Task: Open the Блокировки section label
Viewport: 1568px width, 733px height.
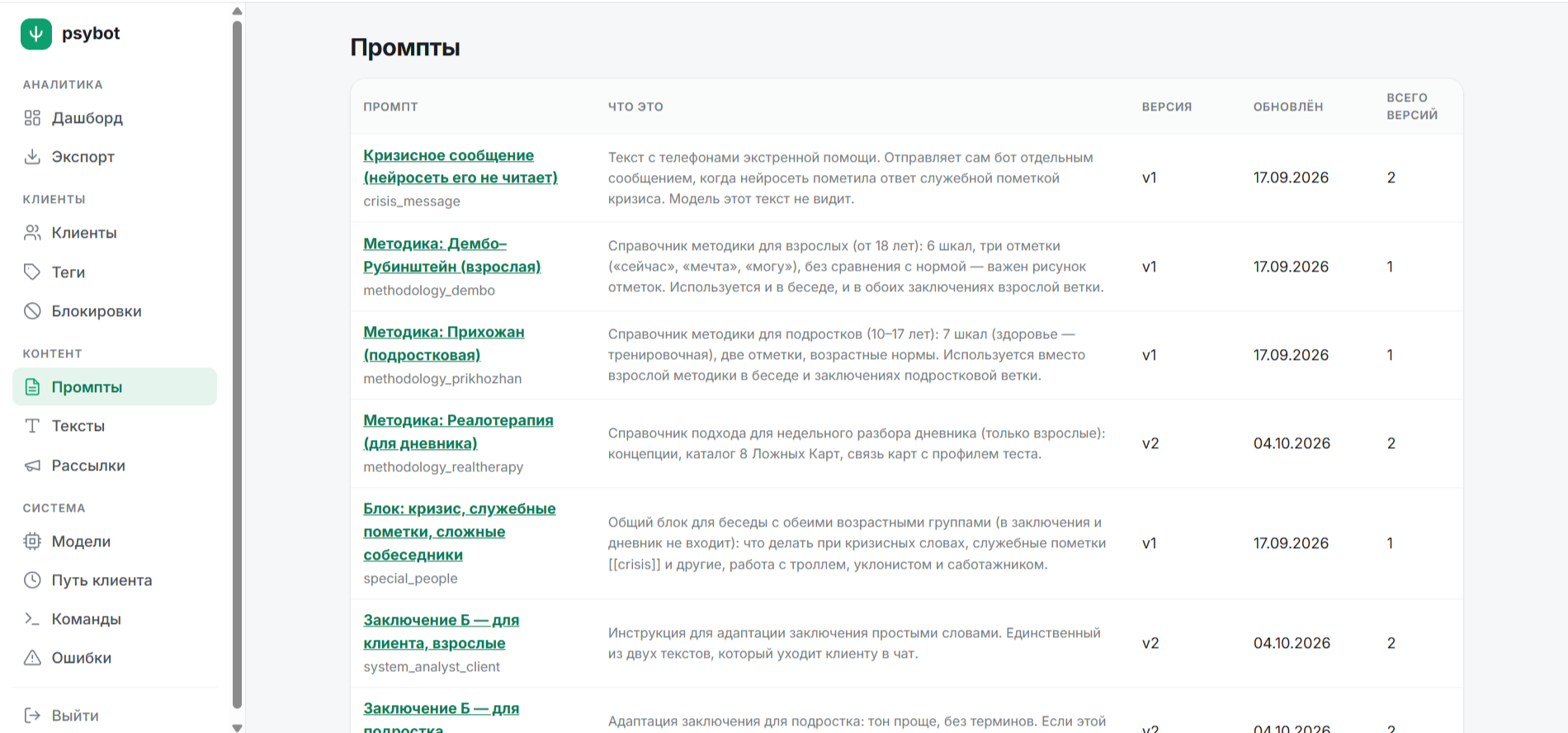Action: point(97,311)
